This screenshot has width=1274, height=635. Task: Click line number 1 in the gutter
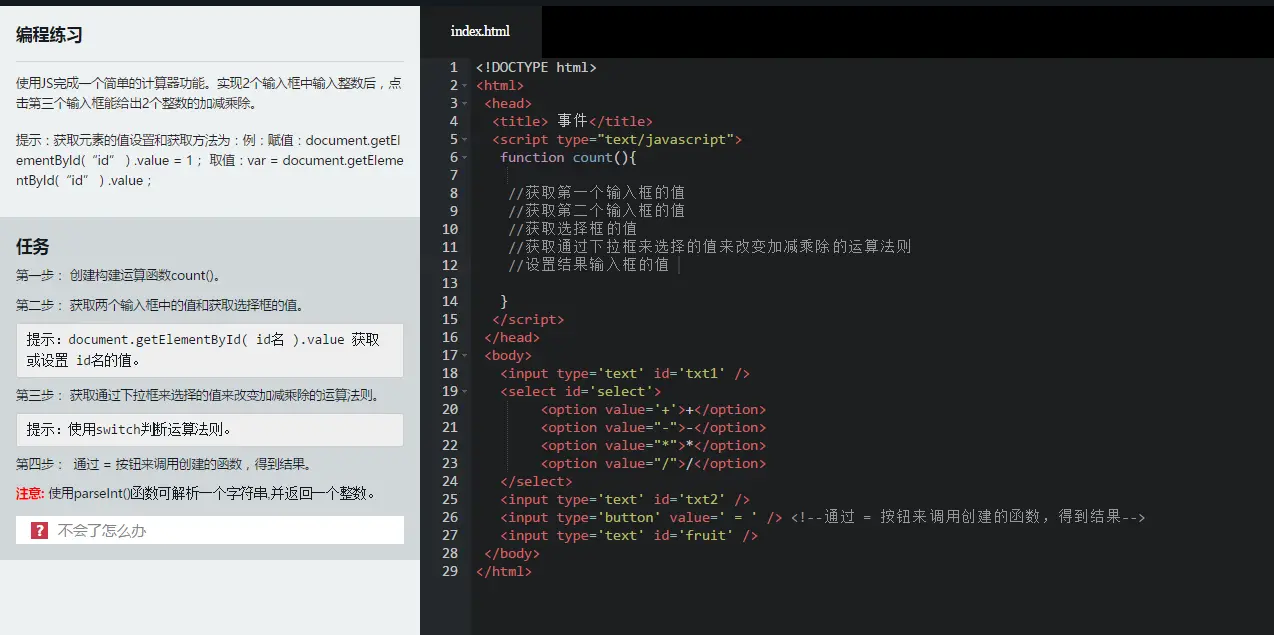pyautogui.click(x=454, y=67)
